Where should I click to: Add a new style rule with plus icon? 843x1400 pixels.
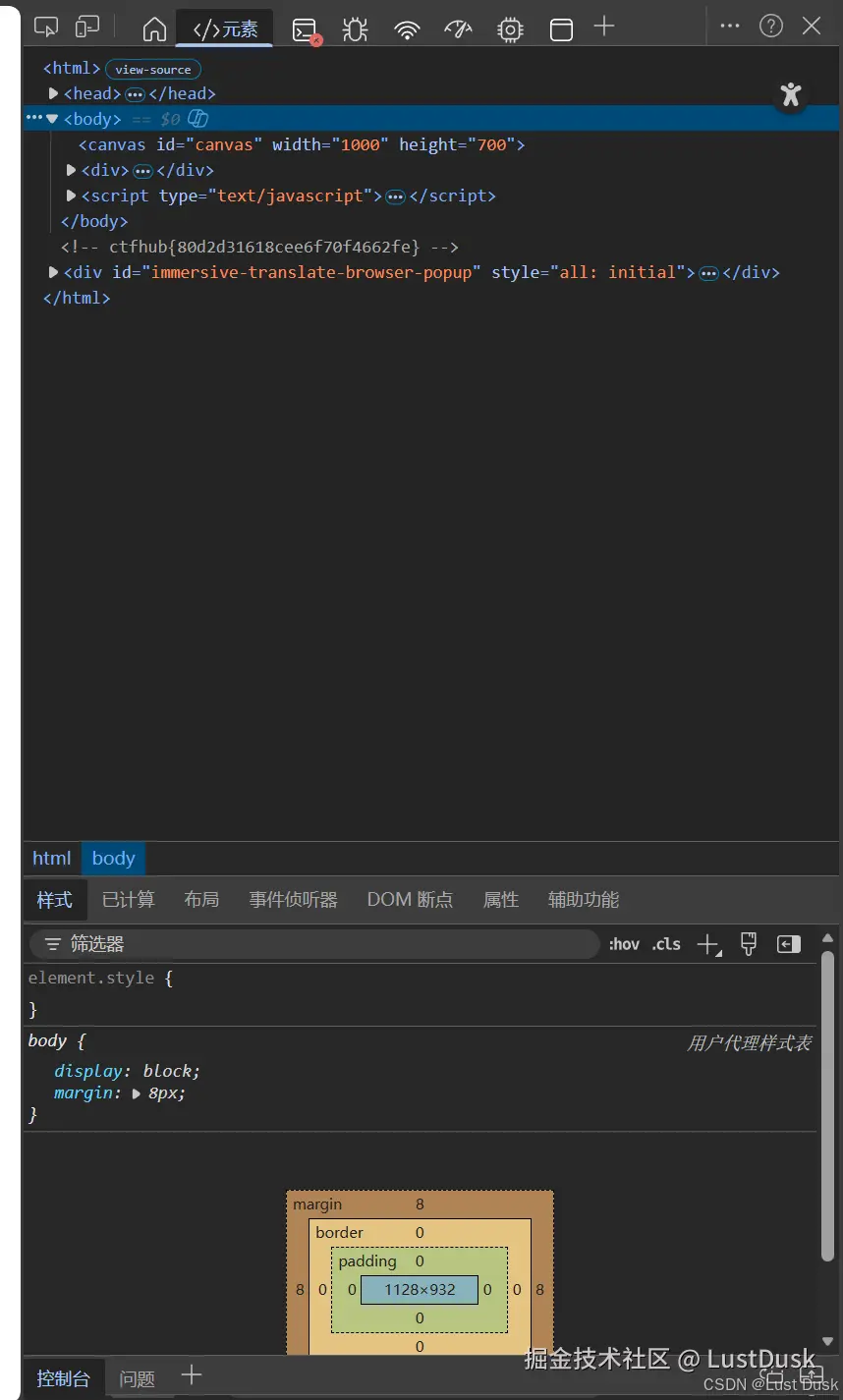pyautogui.click(x=708, y=945)
